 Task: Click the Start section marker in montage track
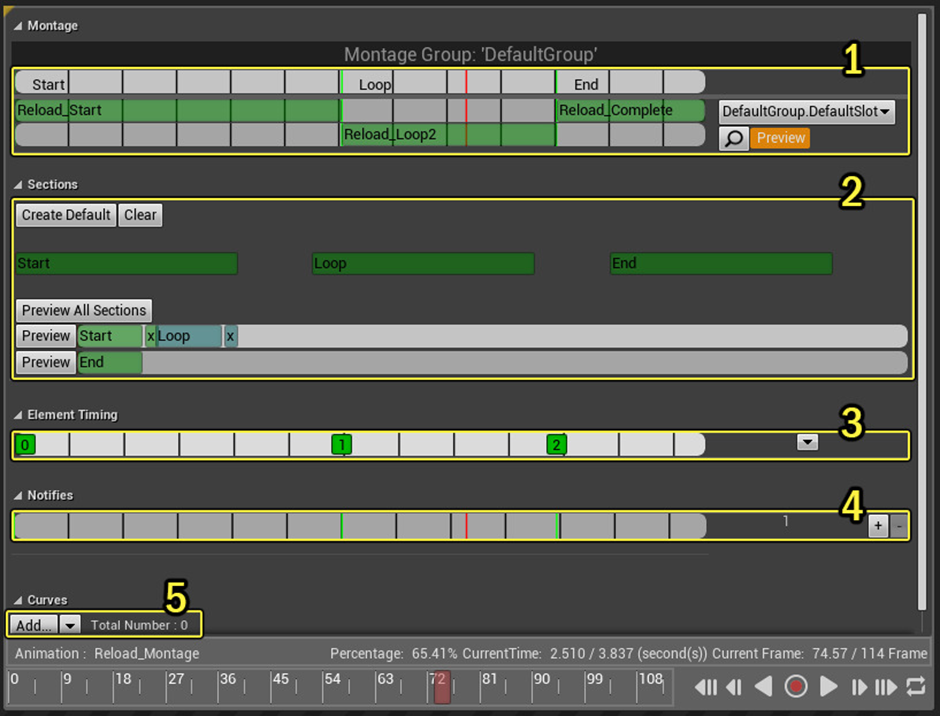tap(48, 85)
